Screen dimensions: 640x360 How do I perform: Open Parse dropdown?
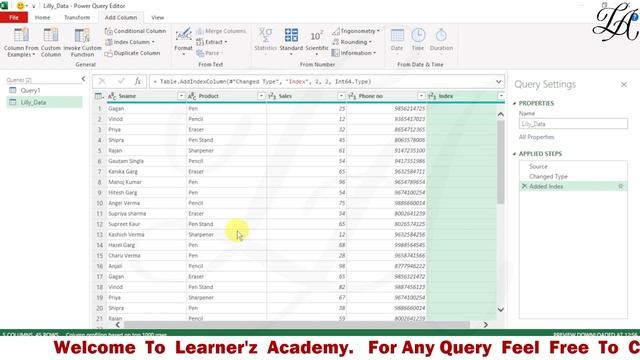pos(209,53)
